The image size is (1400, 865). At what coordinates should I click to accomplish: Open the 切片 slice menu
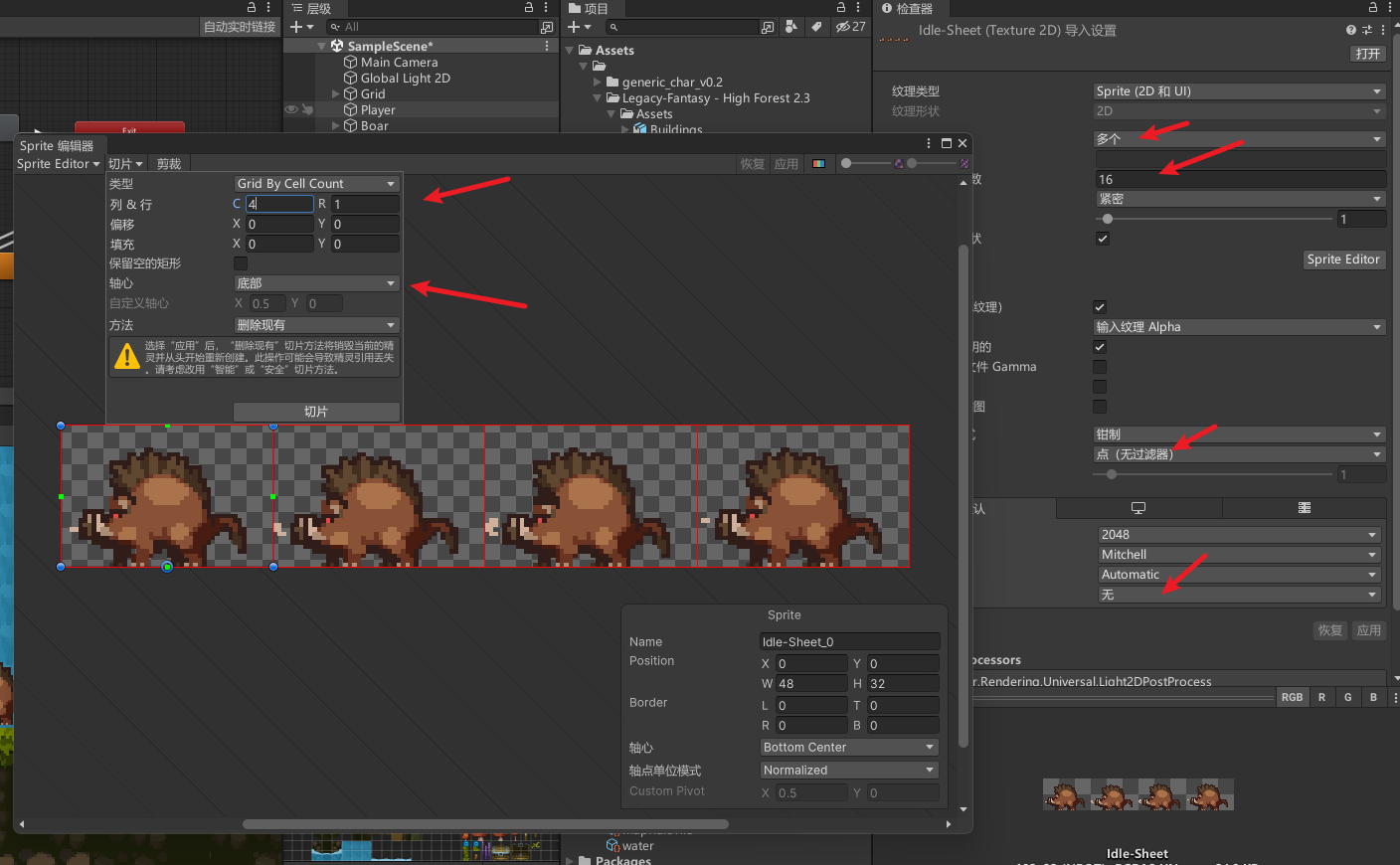point(126,164)
